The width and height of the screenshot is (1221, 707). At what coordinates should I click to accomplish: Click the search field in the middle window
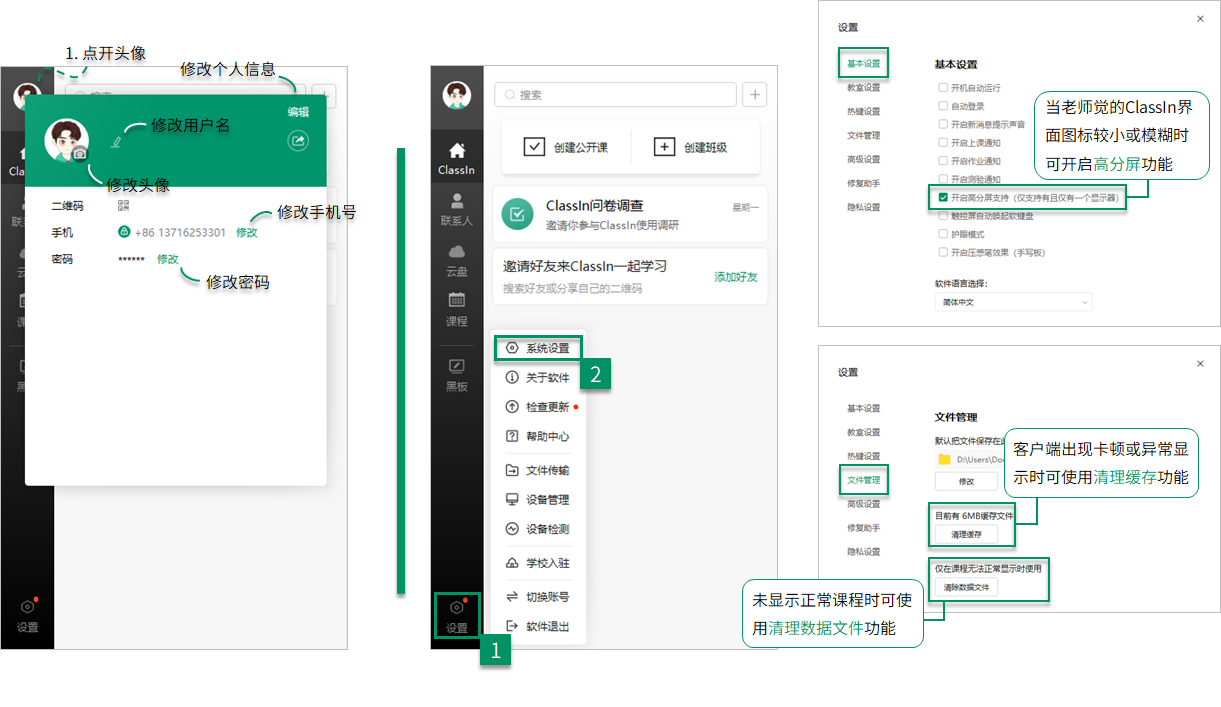(615, 95)
